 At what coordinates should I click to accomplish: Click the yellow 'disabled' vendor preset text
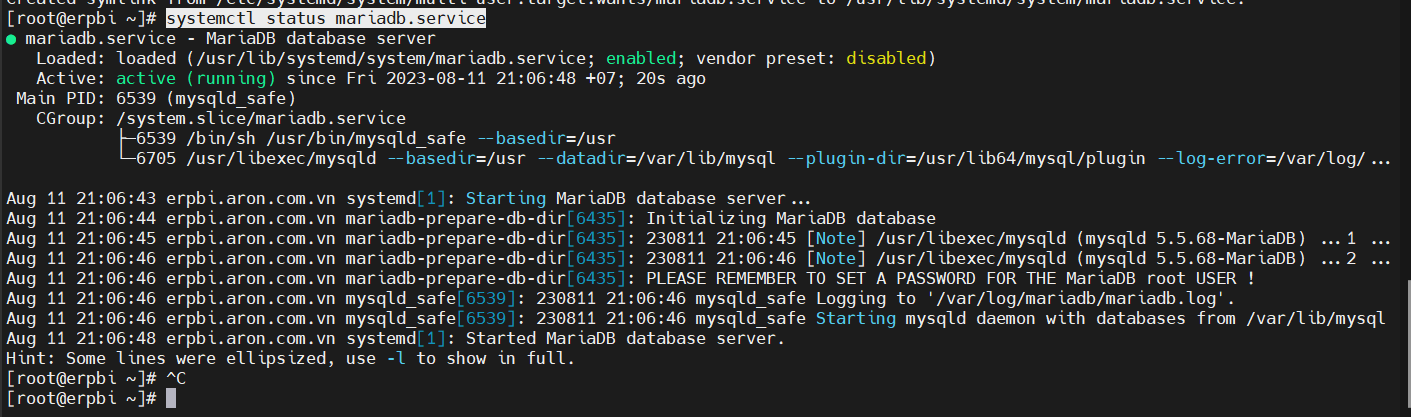[886, 58]
